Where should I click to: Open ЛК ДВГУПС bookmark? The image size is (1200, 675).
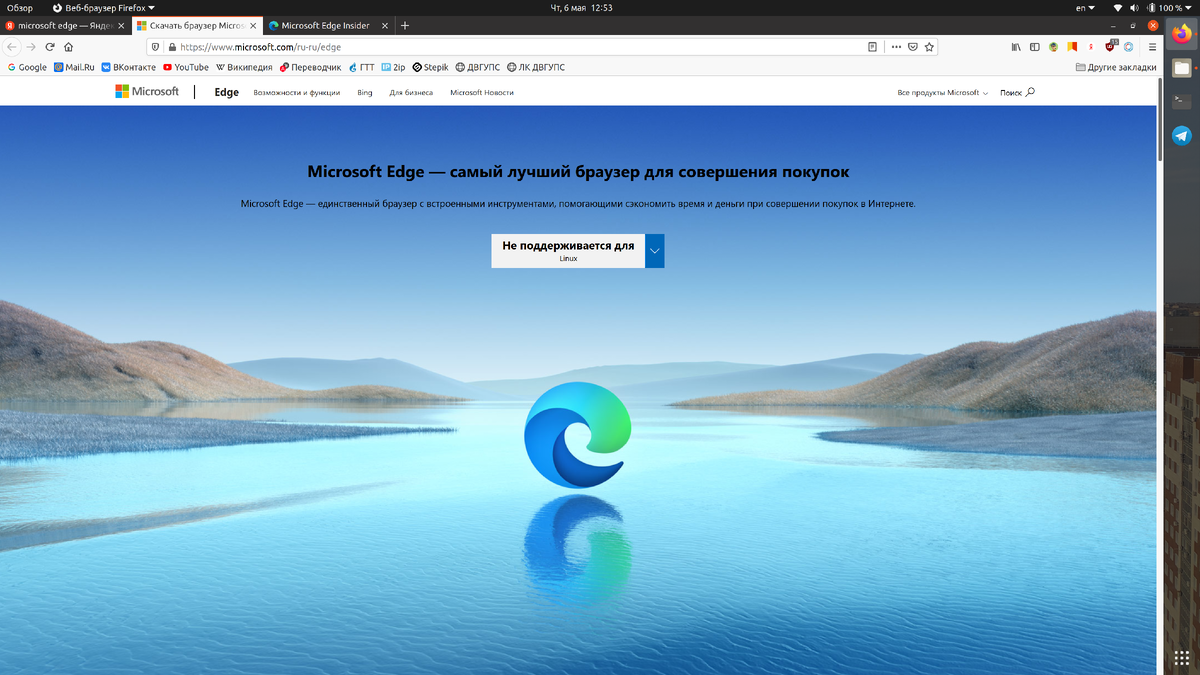click(x=535, y=67)
